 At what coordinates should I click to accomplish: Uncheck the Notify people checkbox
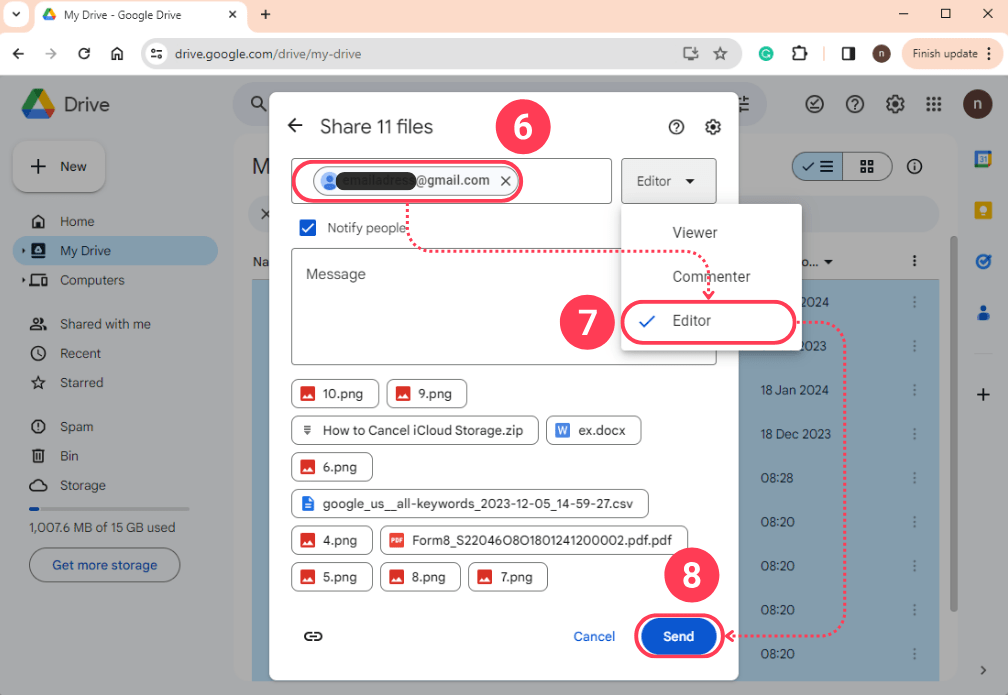pos(309,228)
